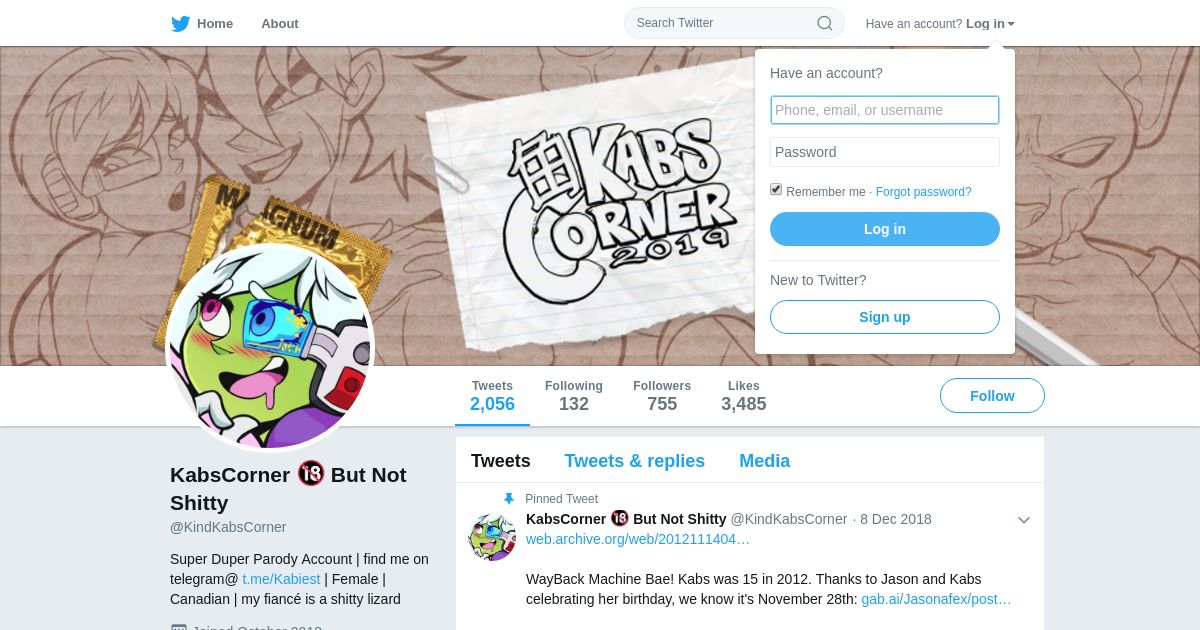
Task: Click the search magnifier icon
Action: point(825,23)
